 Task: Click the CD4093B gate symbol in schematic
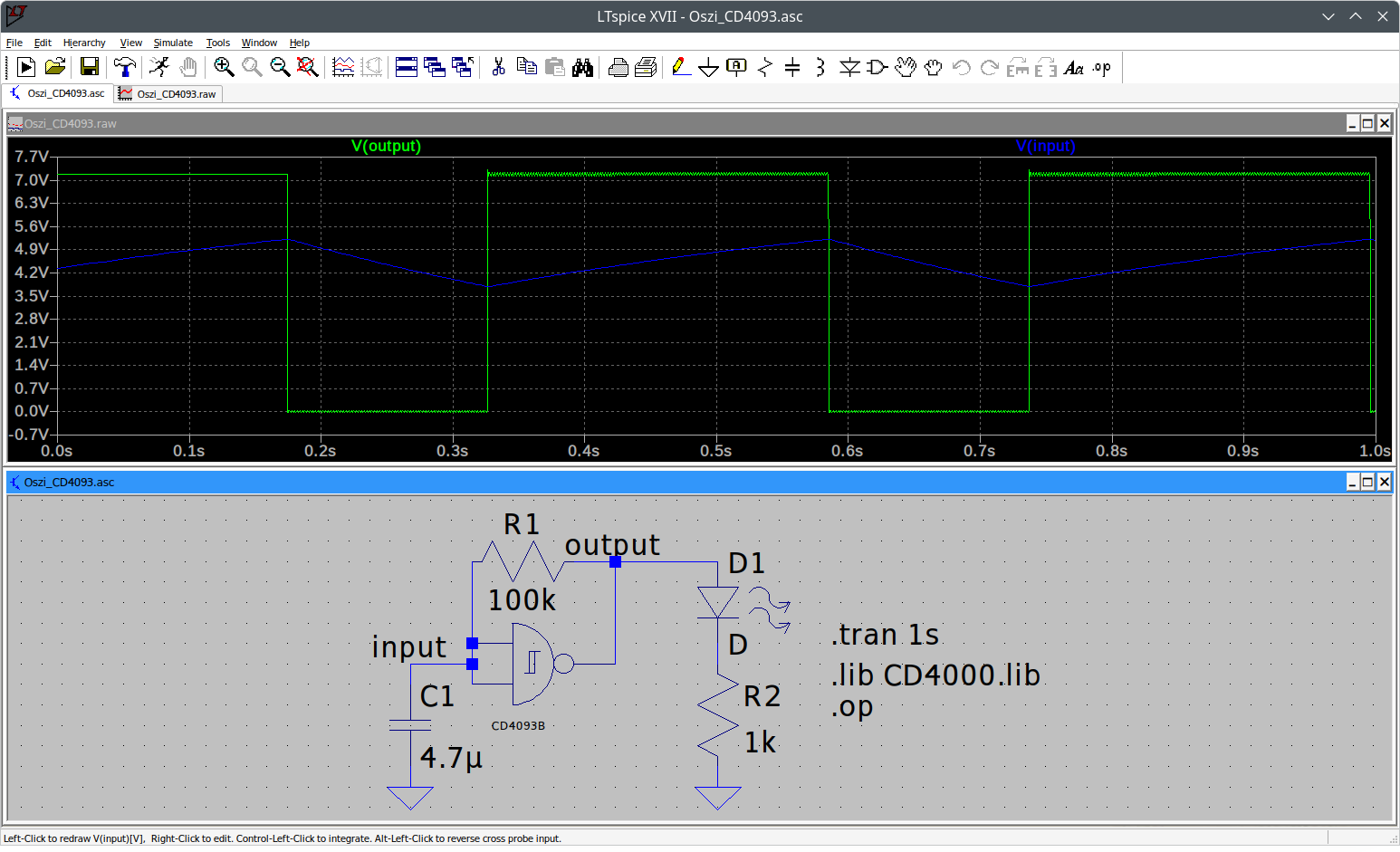[532, 664]
